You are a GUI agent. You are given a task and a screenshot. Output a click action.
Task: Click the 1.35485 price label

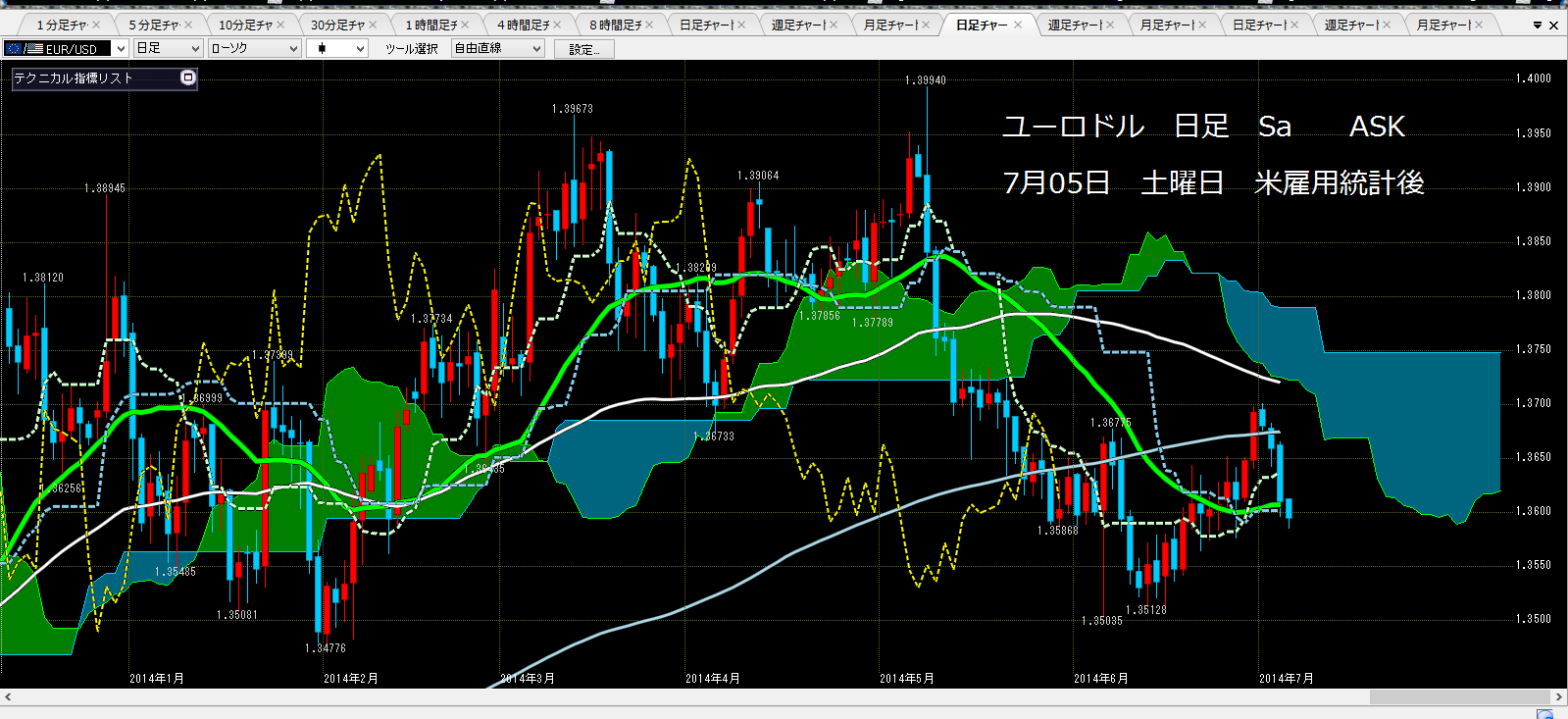tap(176, 572)
